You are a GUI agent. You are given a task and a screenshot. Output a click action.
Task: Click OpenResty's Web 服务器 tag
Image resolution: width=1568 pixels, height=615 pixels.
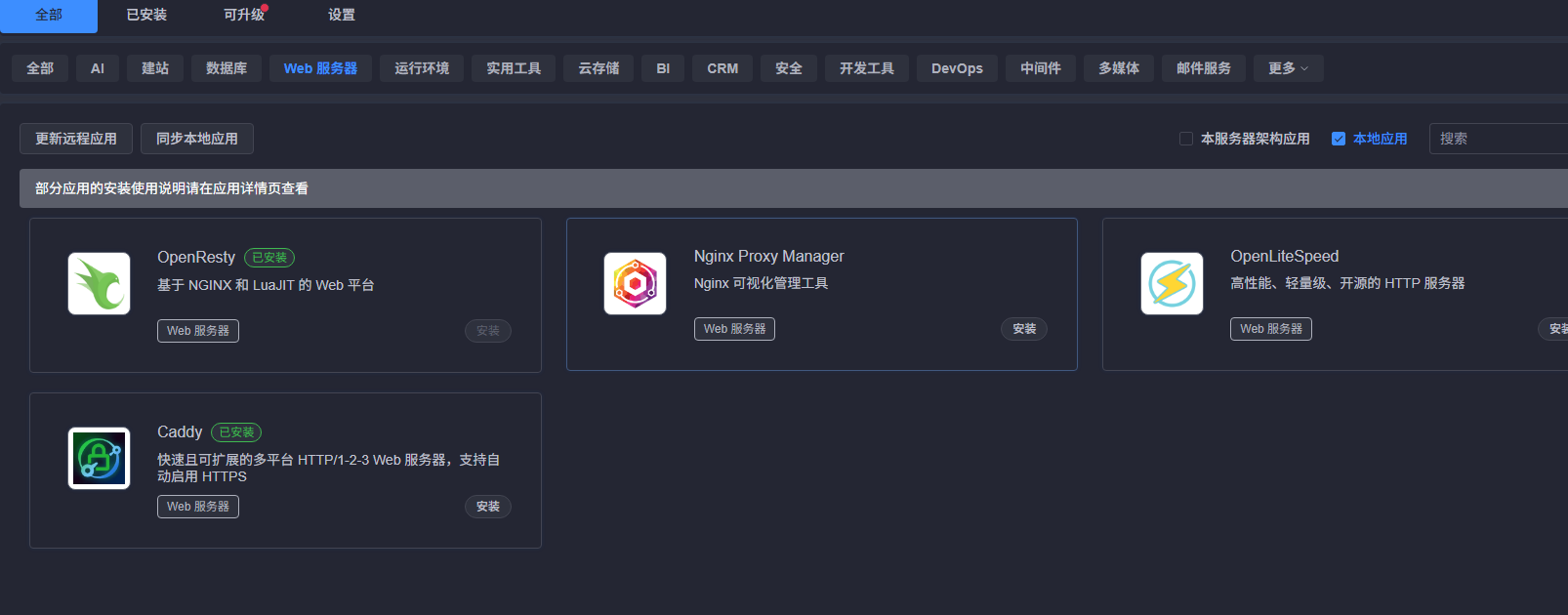point(198,331)
